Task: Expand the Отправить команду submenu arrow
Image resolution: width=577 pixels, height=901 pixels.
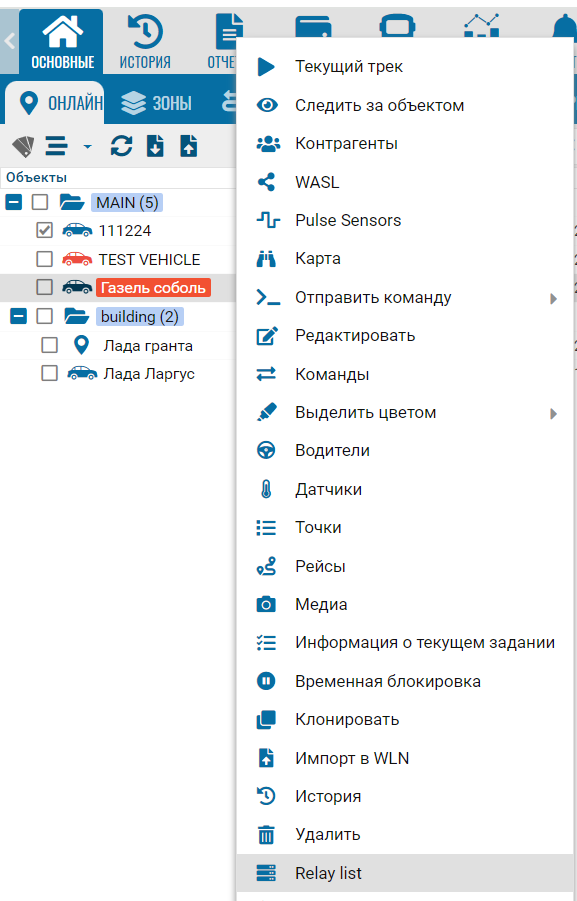Action: pyautogui.click(x=553, y=298)
